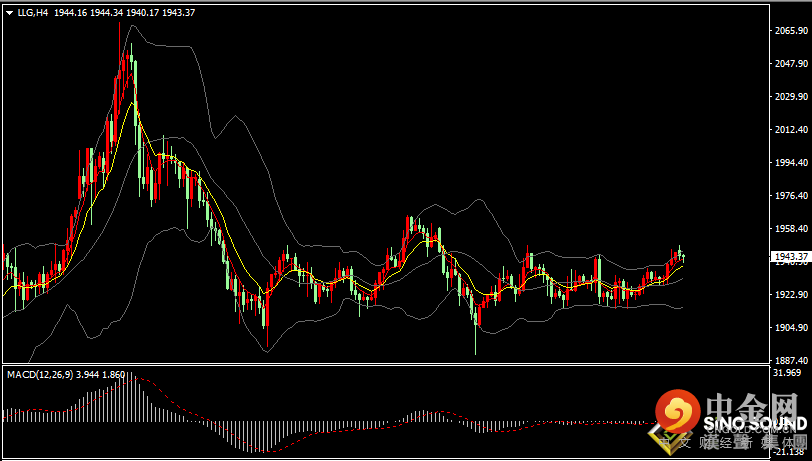
Task: Click the 1887.40 price axis label
Action: coord(791,361)
